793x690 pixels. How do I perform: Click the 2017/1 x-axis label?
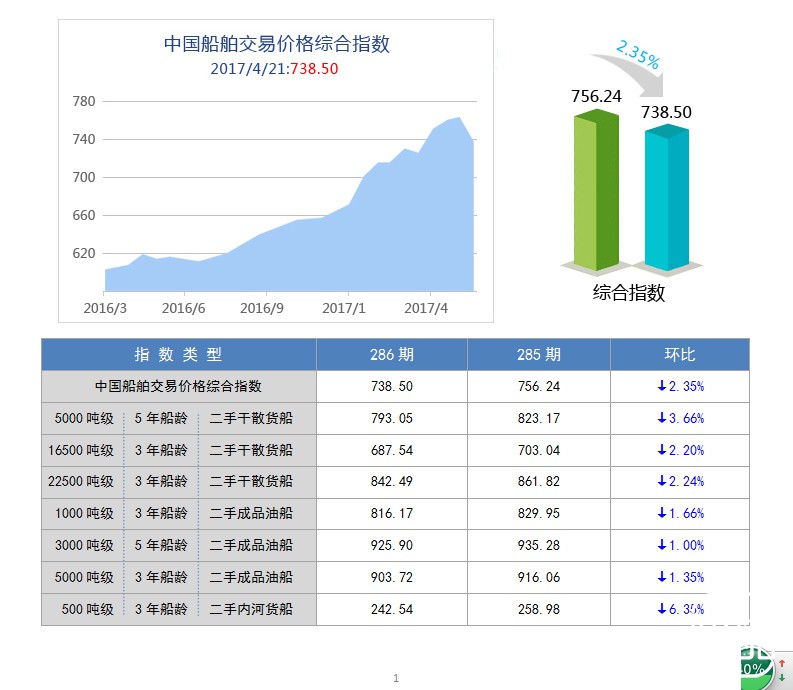(344, 308)
